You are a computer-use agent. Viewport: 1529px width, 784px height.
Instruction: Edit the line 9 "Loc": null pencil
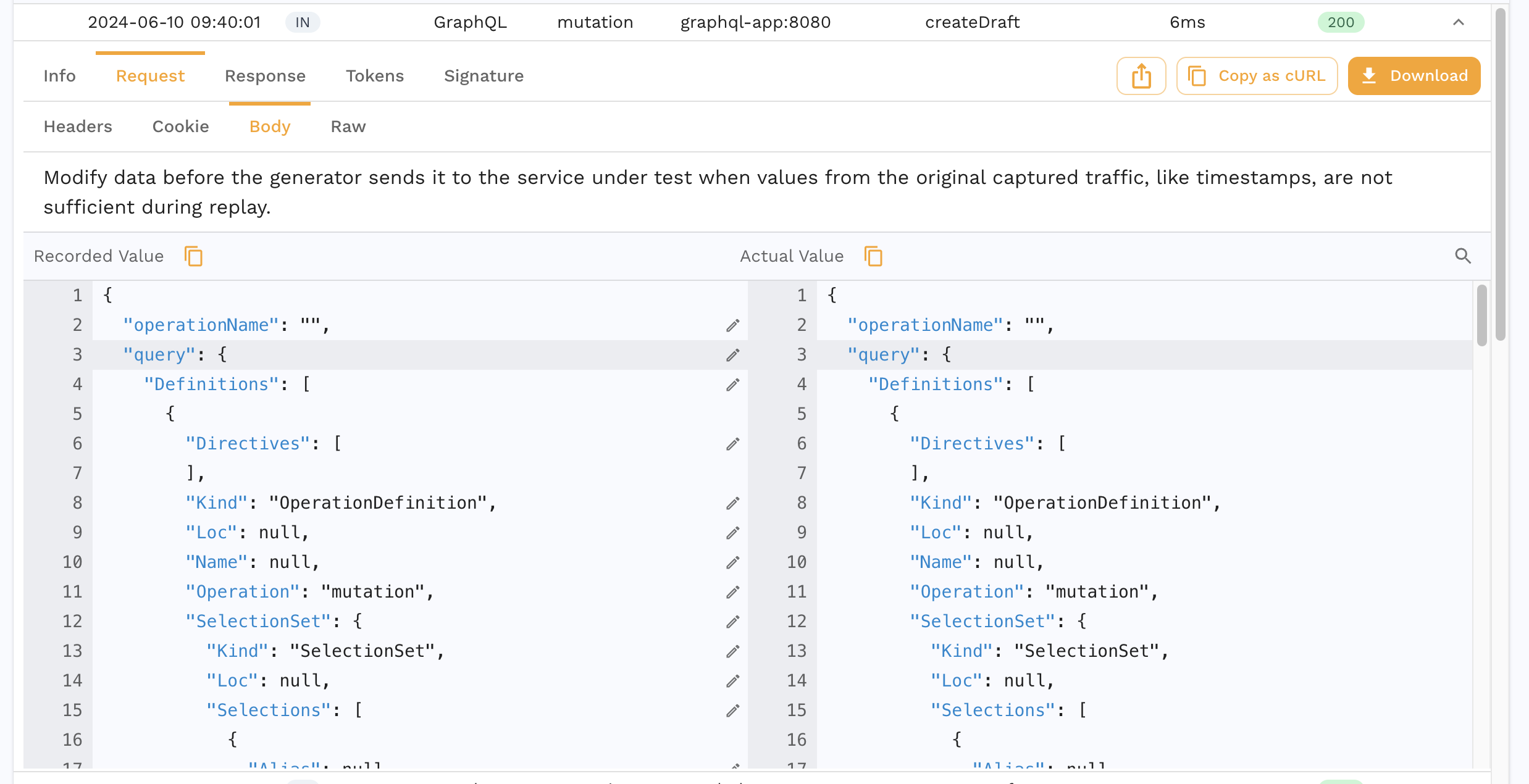coord(733,533)
